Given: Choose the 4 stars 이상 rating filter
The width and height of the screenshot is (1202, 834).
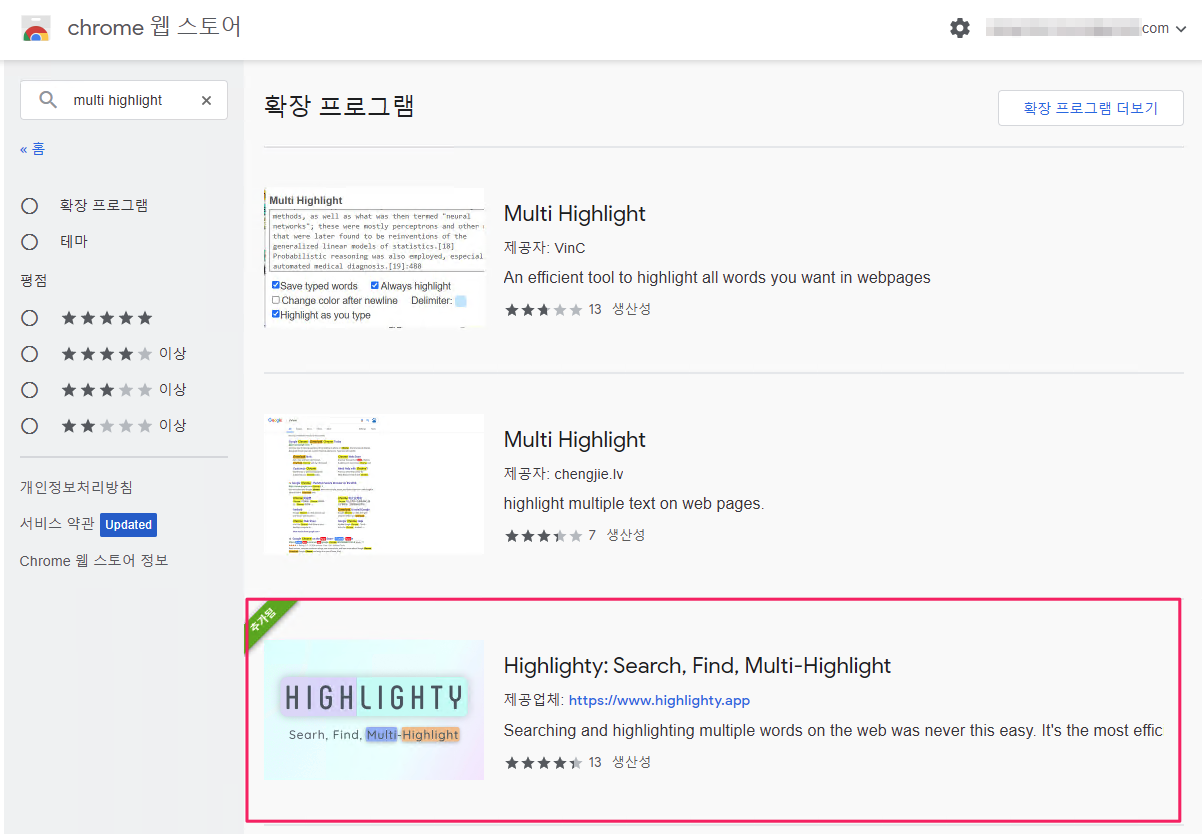Looking at the screenshot, I should 29,353.
